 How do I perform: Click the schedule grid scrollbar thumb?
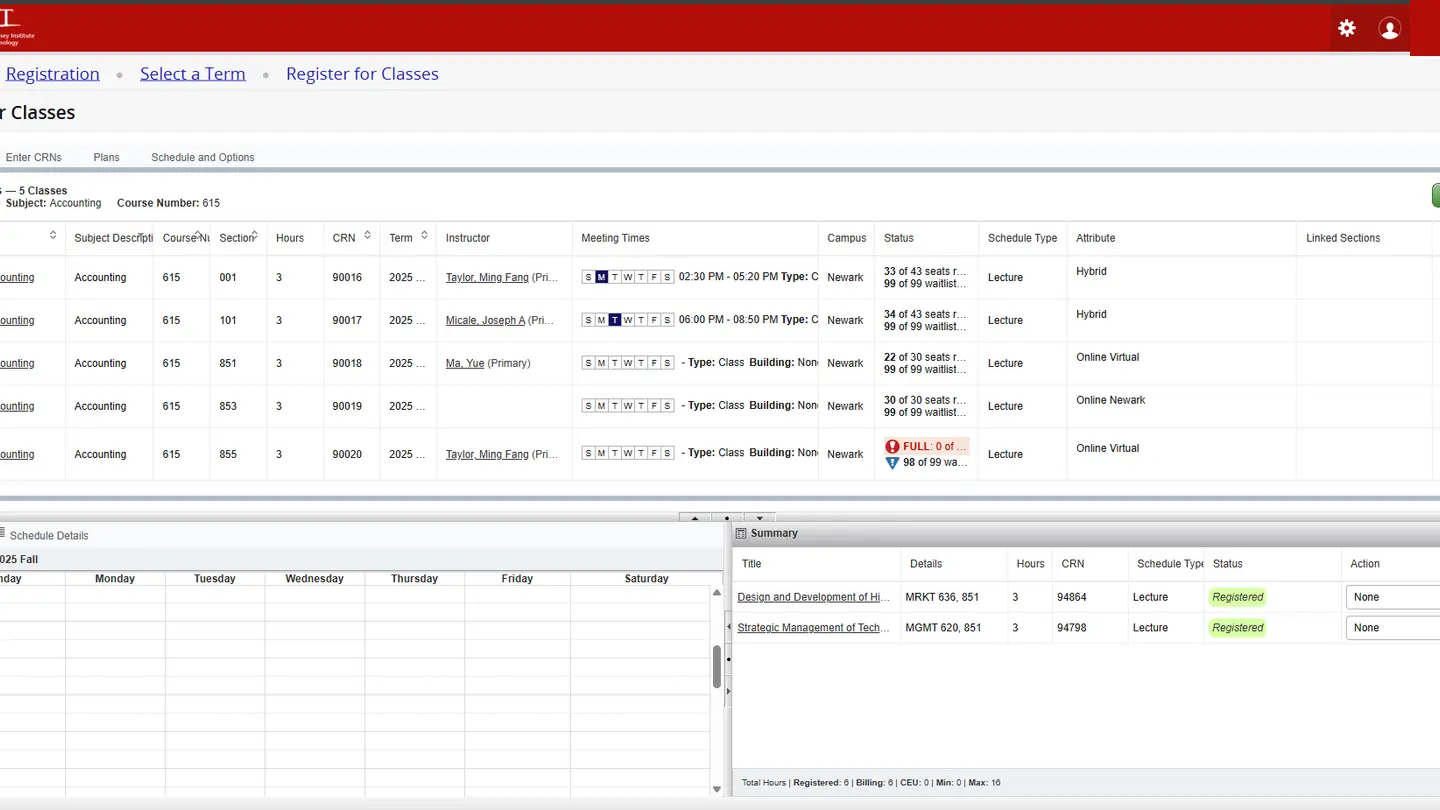717,667
